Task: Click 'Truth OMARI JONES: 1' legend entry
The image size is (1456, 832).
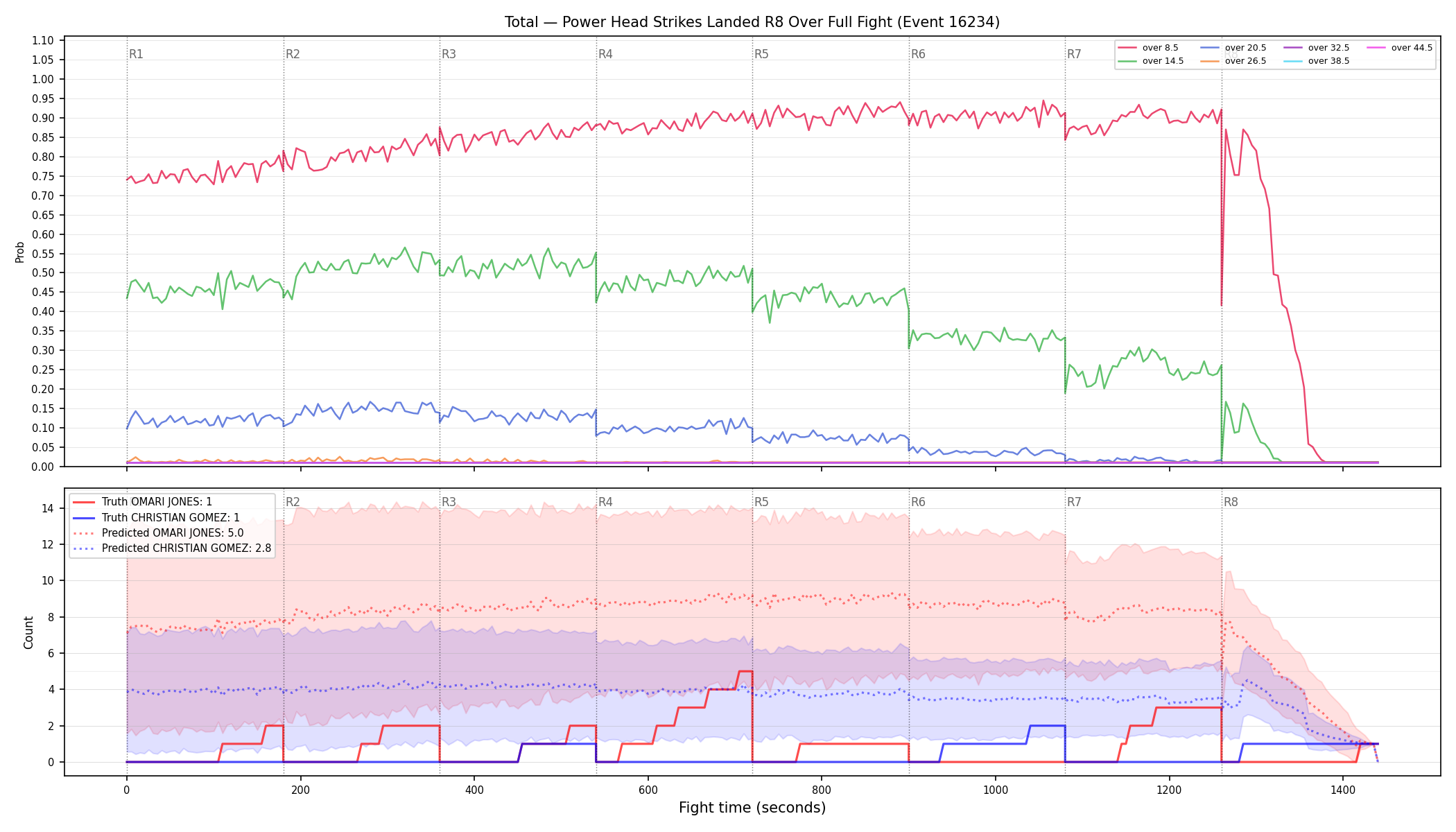Action: point(142,502)
